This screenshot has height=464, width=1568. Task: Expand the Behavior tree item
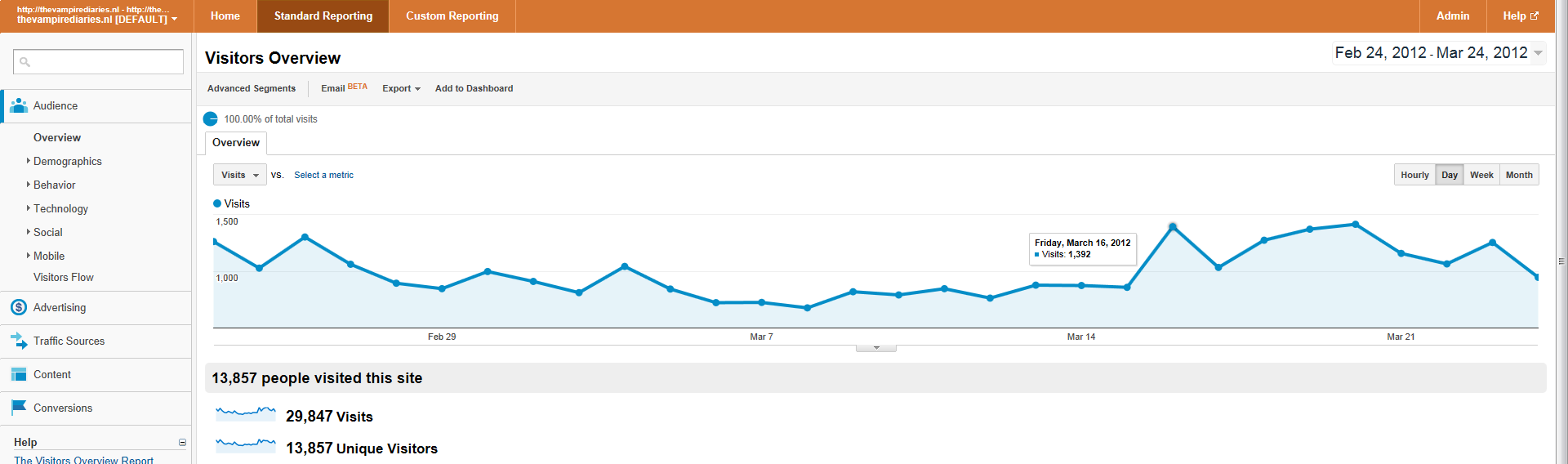(29, 185)
